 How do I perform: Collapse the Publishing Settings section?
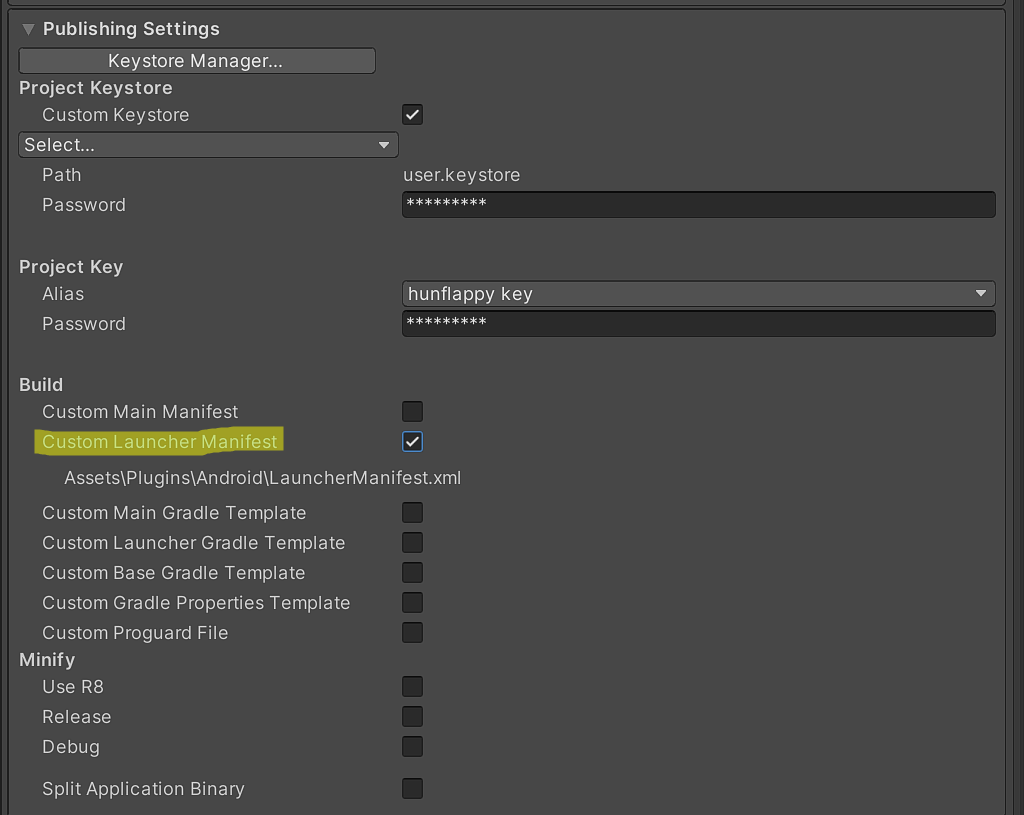click(x=28, y=29)
